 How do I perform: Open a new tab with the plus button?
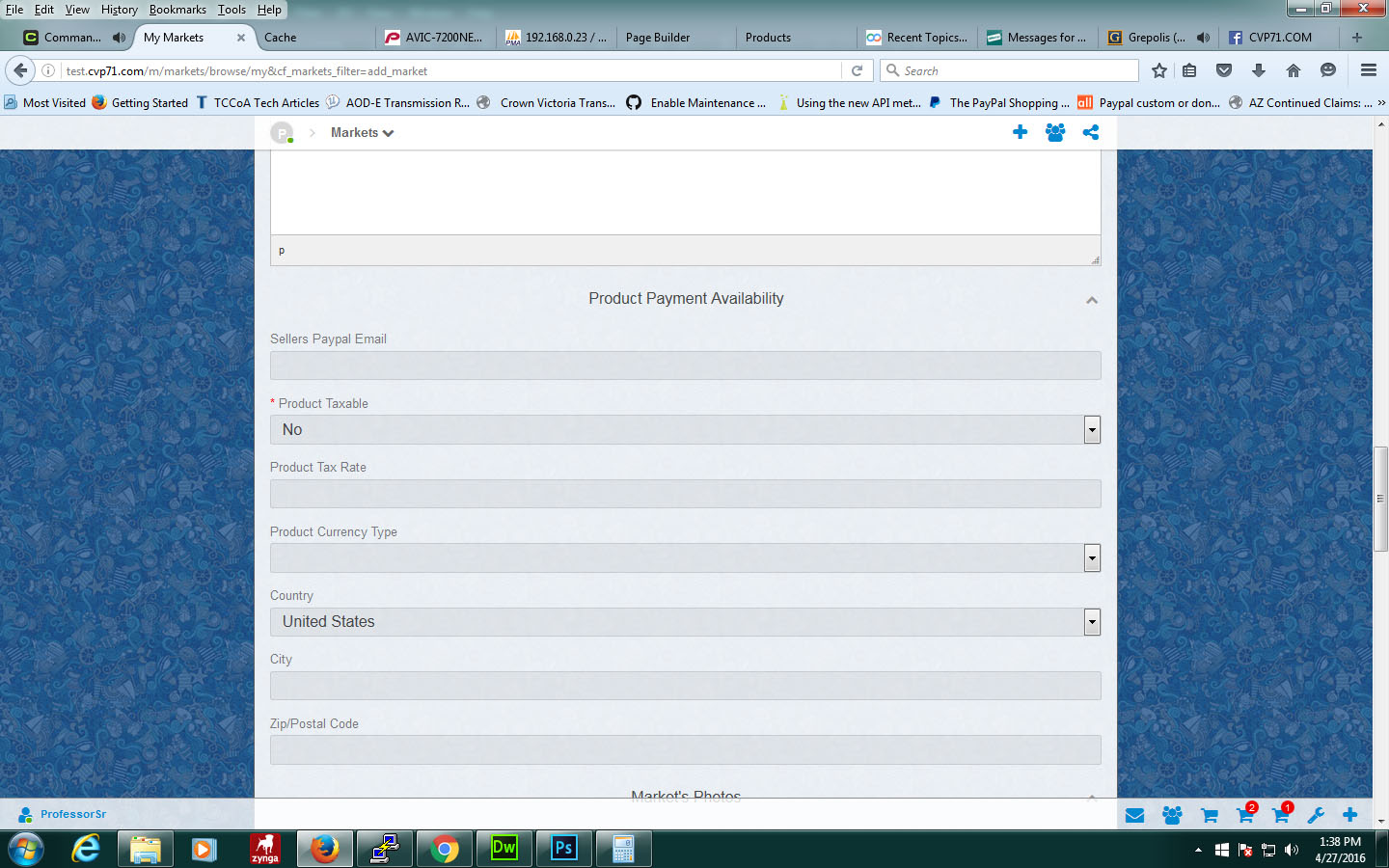(x=1357, y=38)
